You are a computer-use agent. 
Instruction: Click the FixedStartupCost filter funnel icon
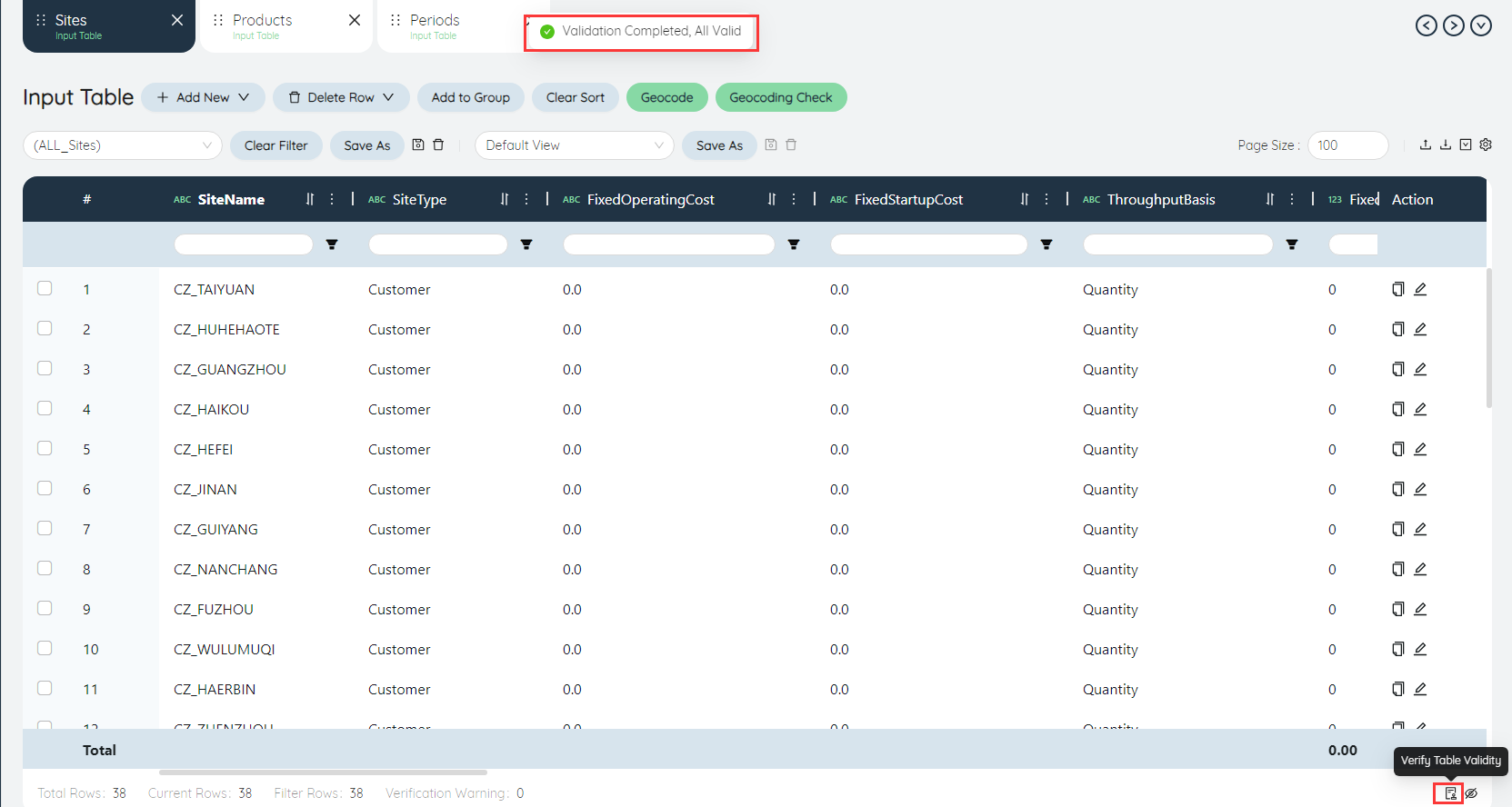[x=1046, y=244]
